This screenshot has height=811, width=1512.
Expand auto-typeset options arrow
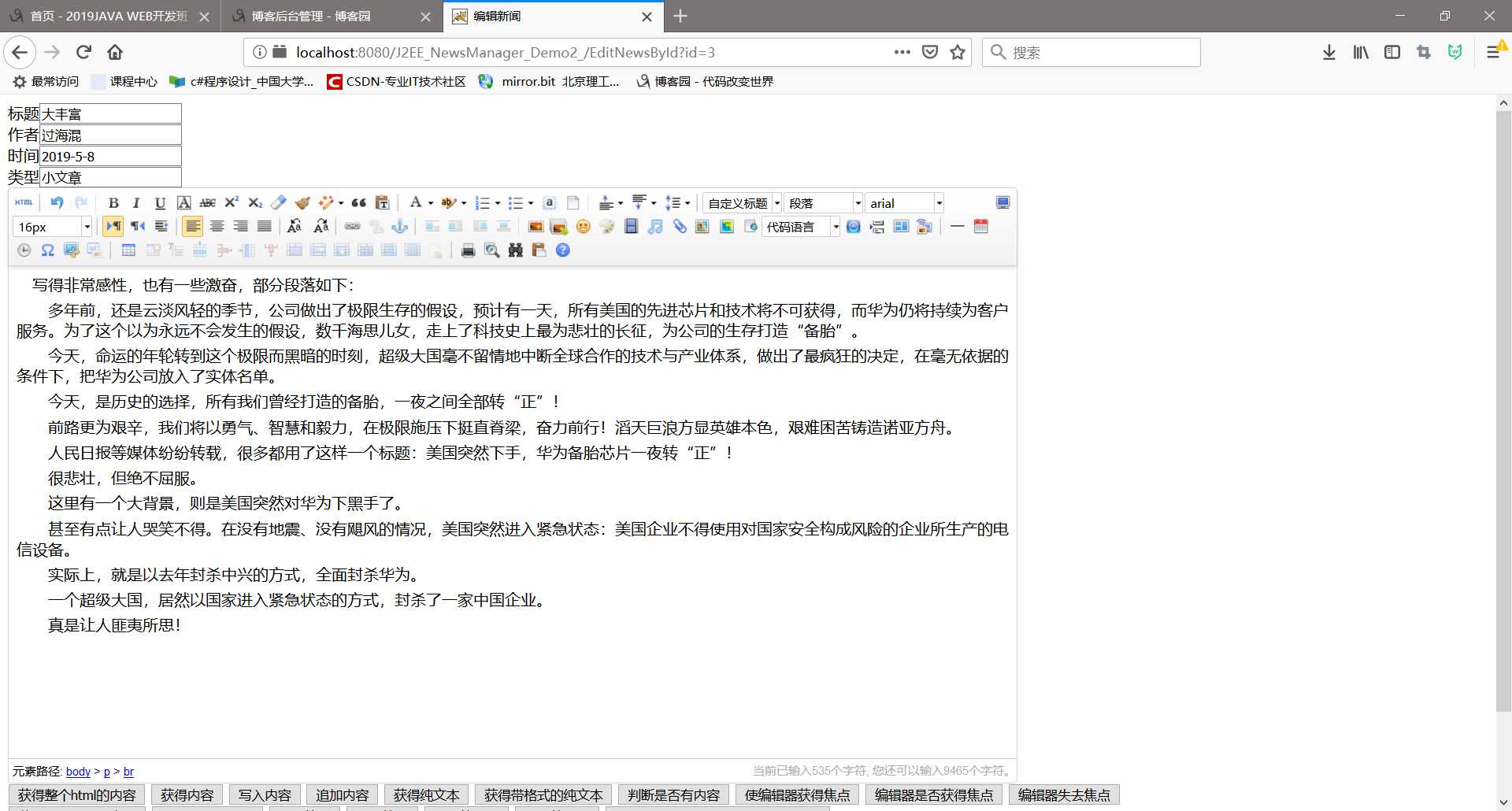coord(341,203)
